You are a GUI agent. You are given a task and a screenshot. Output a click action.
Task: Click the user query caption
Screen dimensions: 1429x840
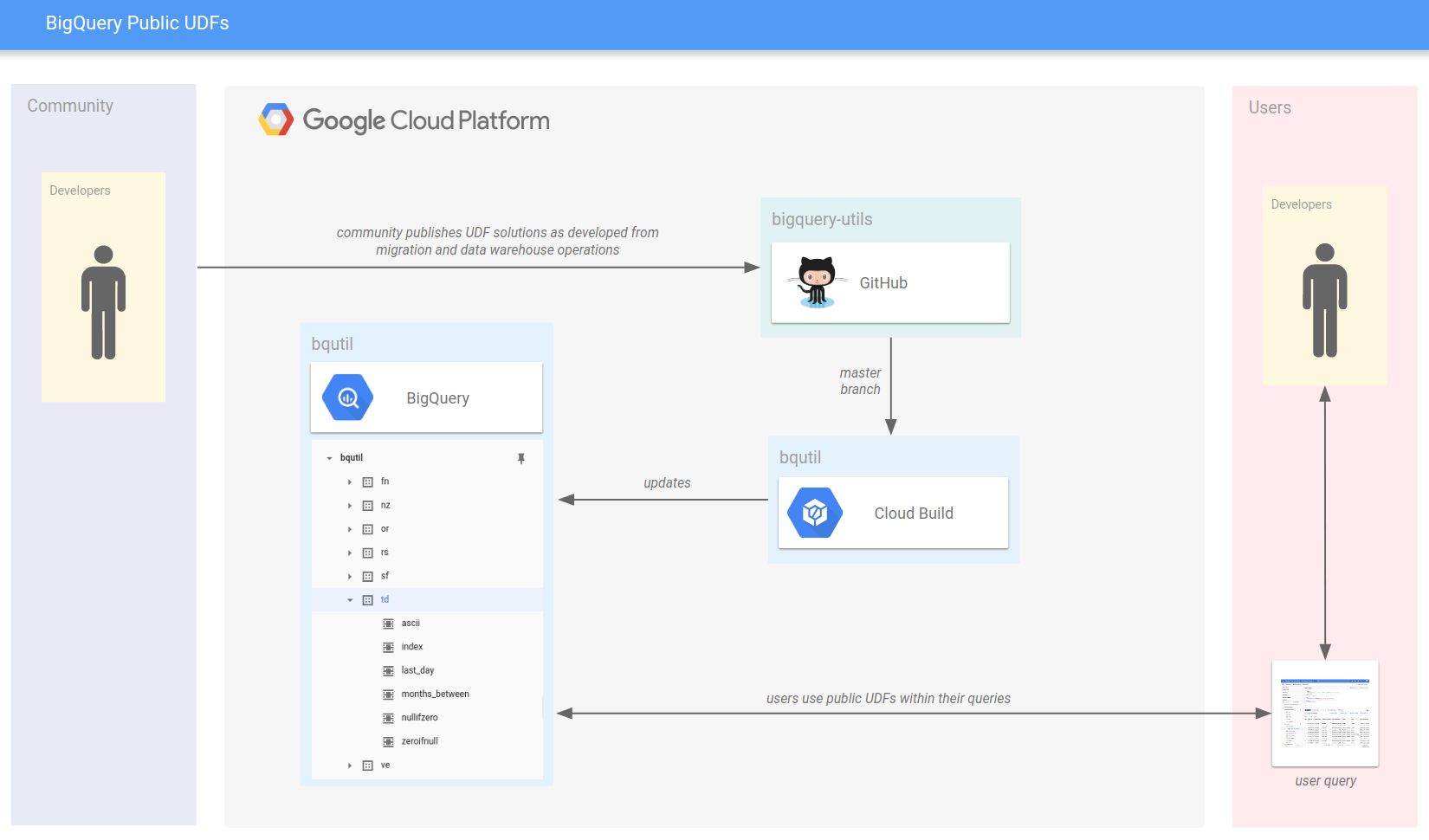tap(1326, 781)
